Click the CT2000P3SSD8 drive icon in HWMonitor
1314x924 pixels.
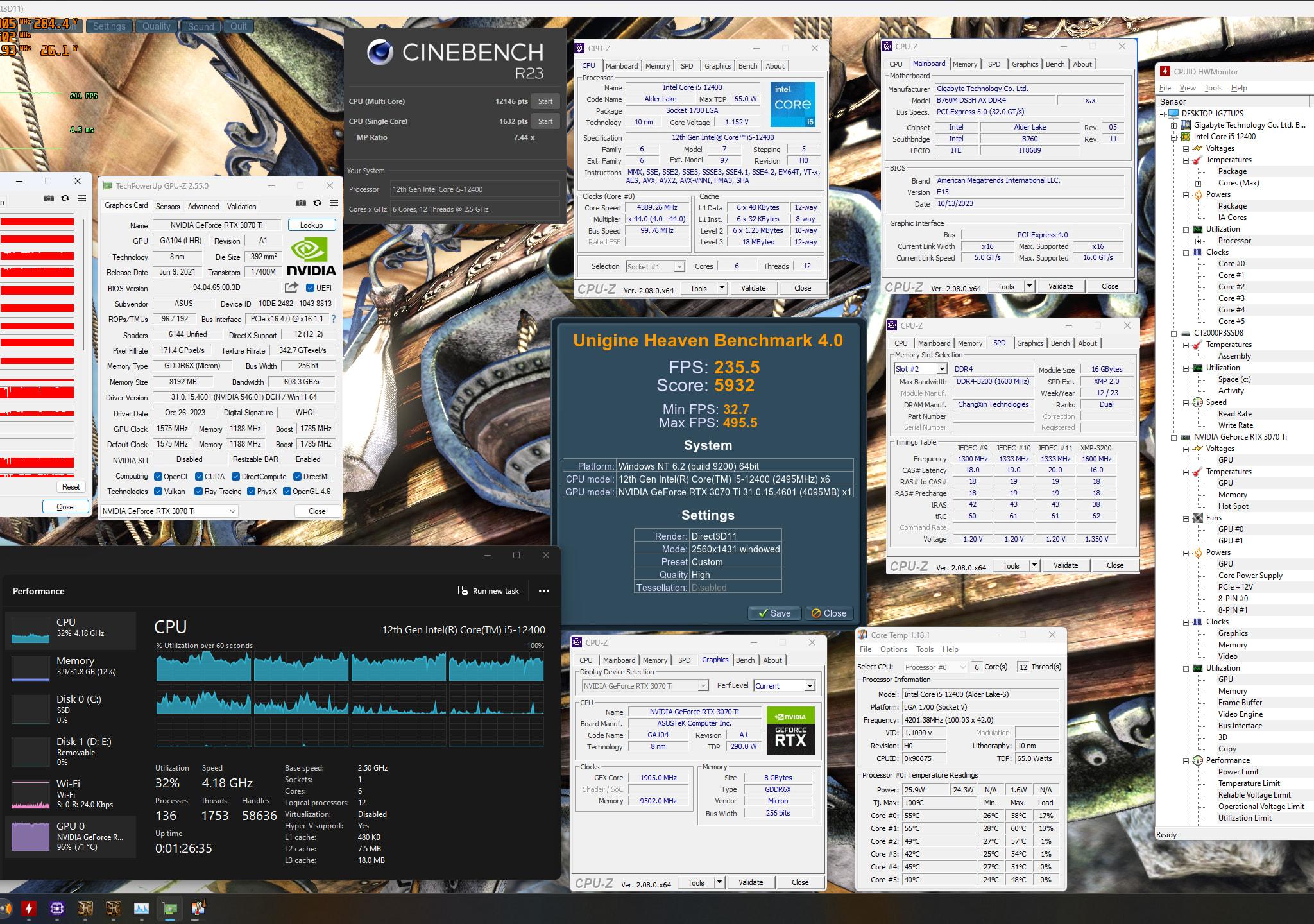click(1186, 333)
